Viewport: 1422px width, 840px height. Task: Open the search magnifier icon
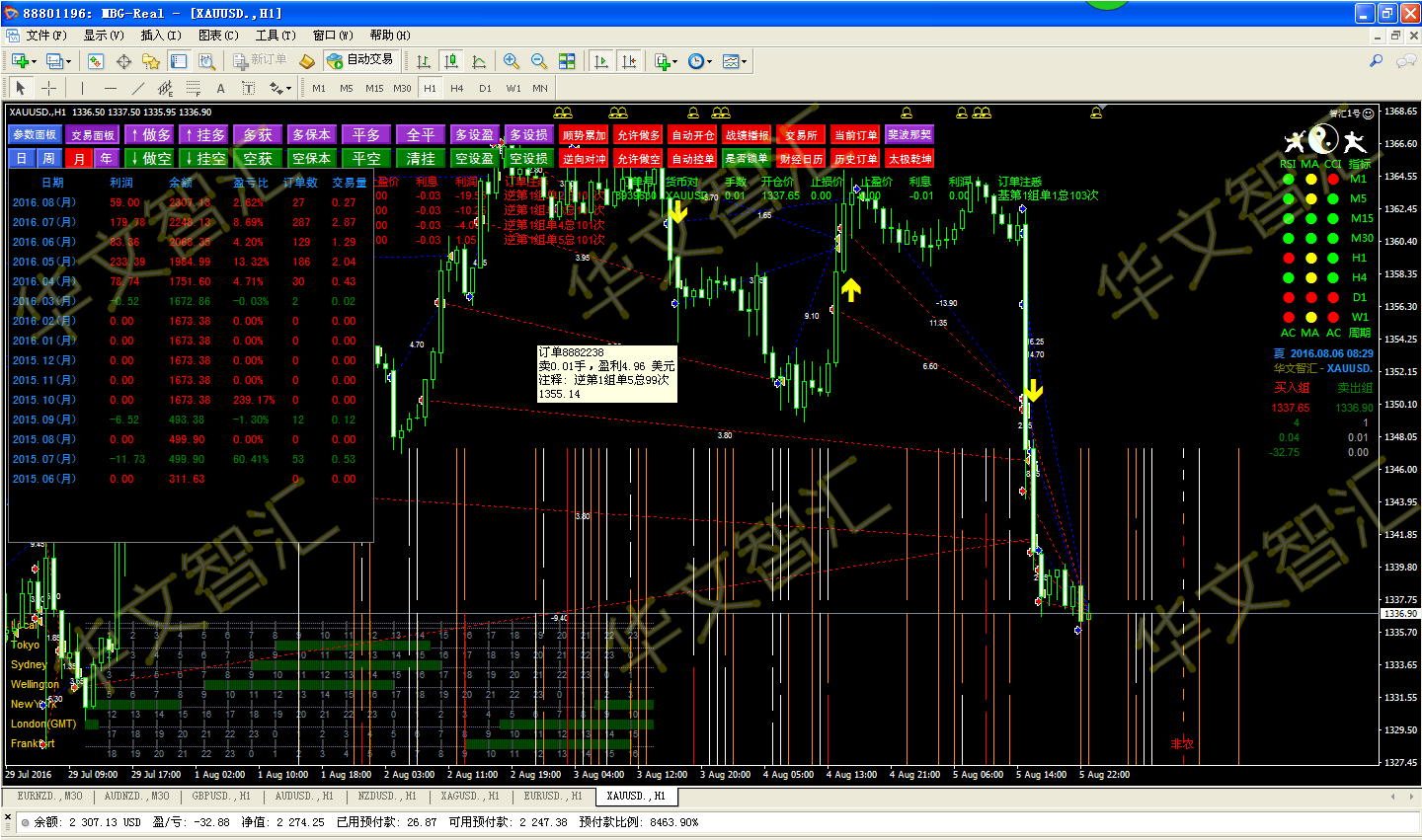pos(1376,61)
